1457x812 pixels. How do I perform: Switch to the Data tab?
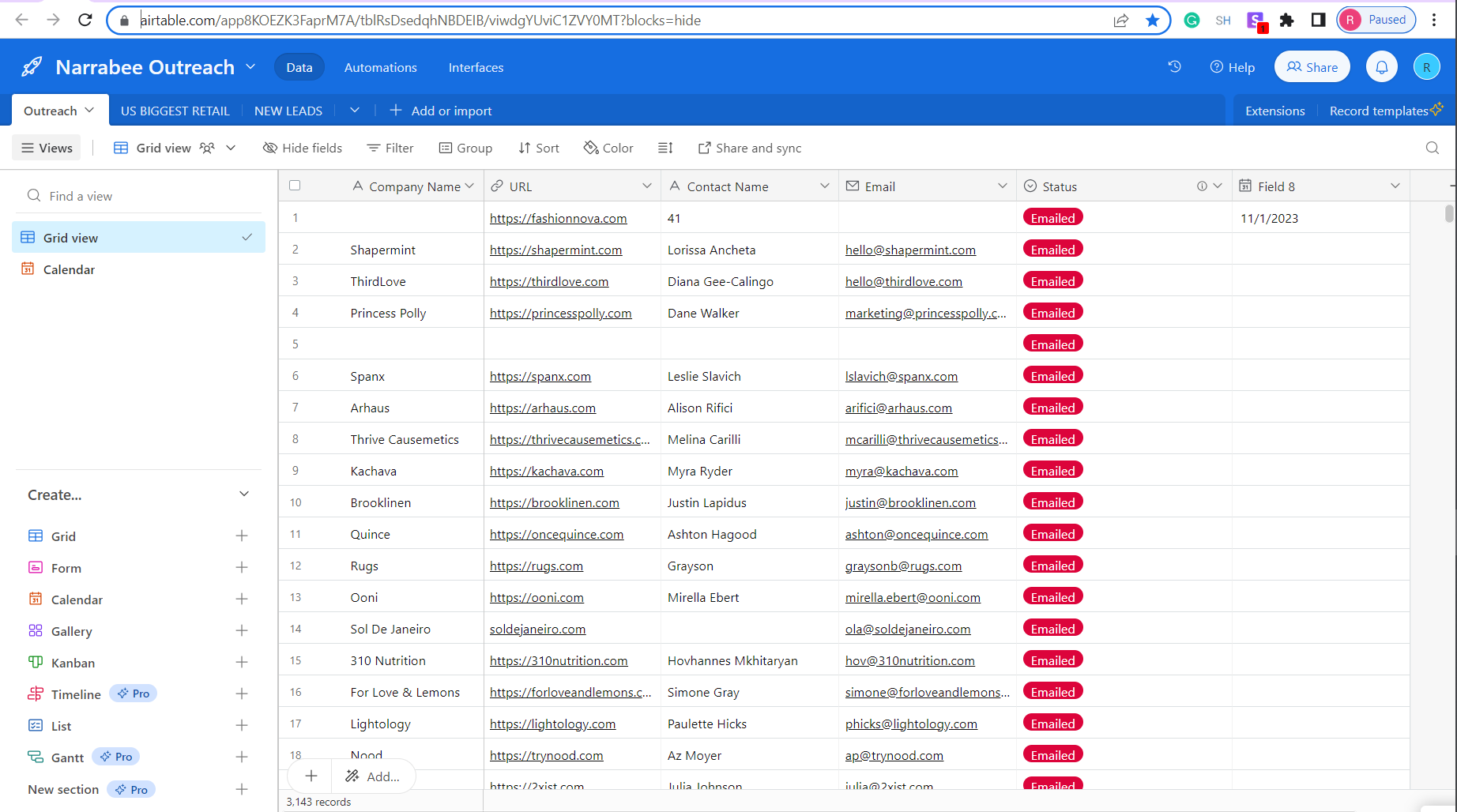[299, 67]
